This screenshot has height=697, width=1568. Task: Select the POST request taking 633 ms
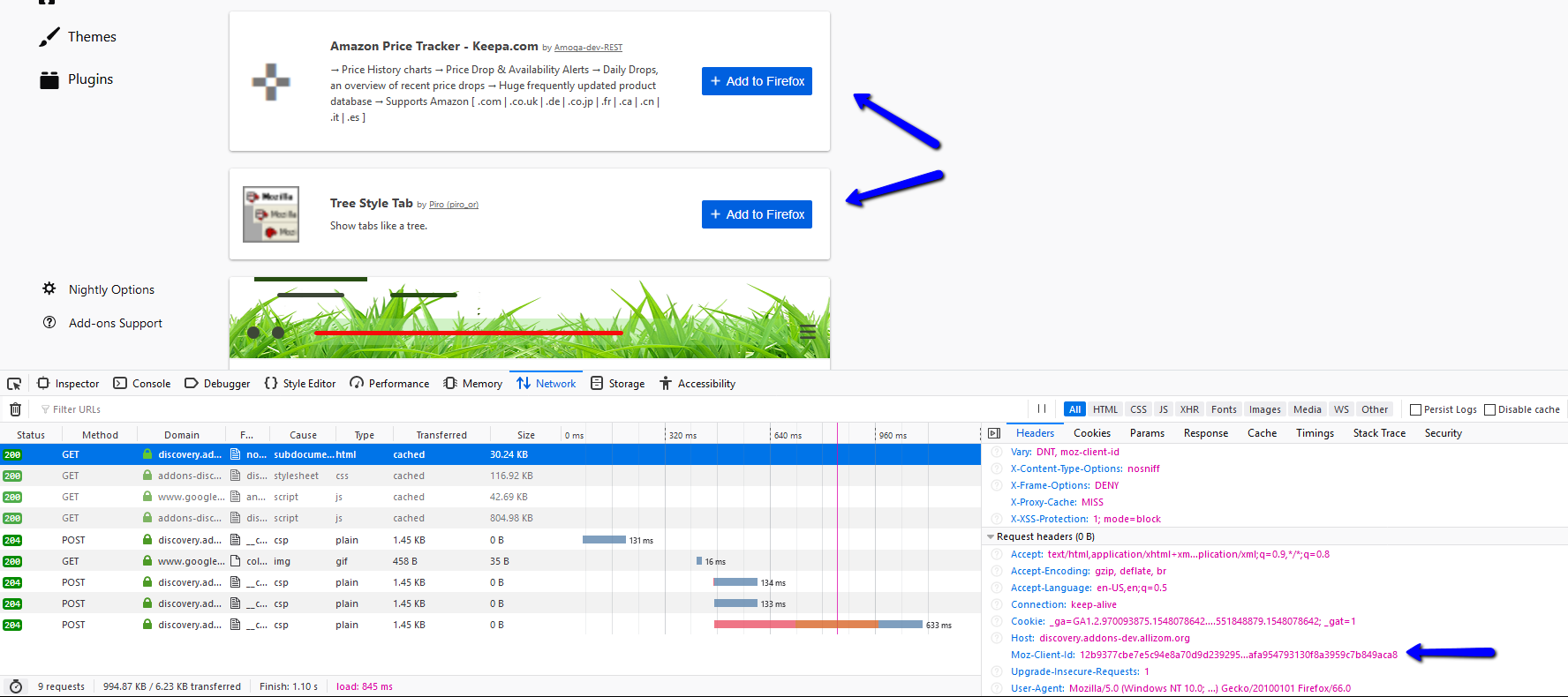[490, 625]
